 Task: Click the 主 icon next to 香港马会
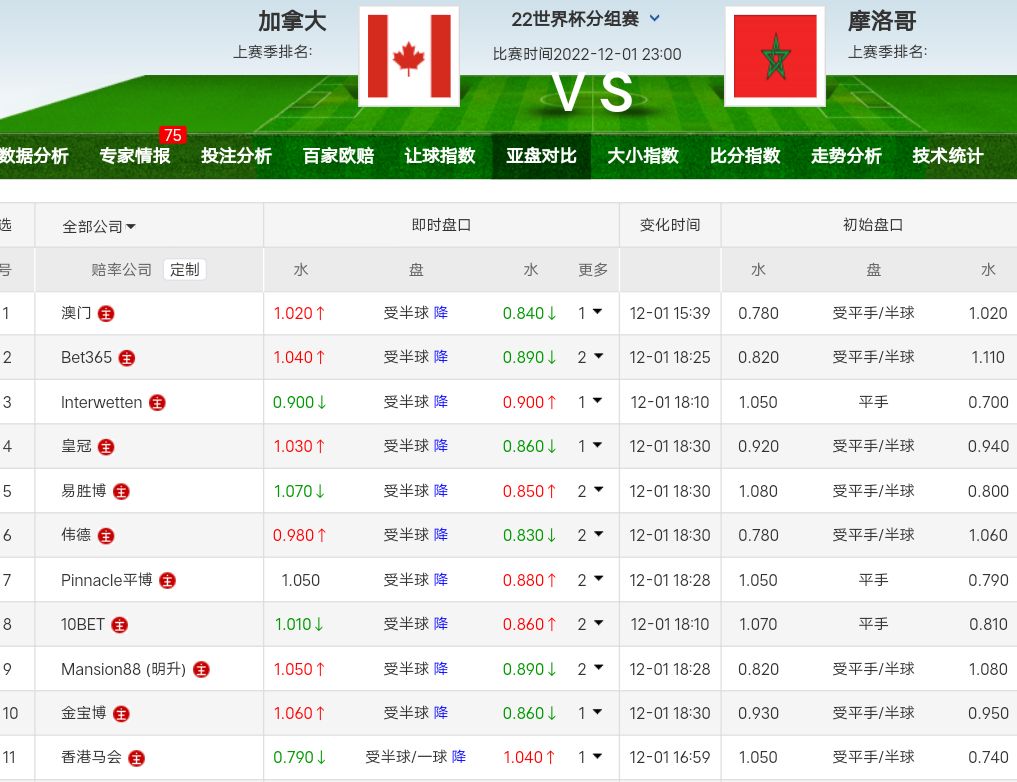pyautogui.click(x=136, y=758)
